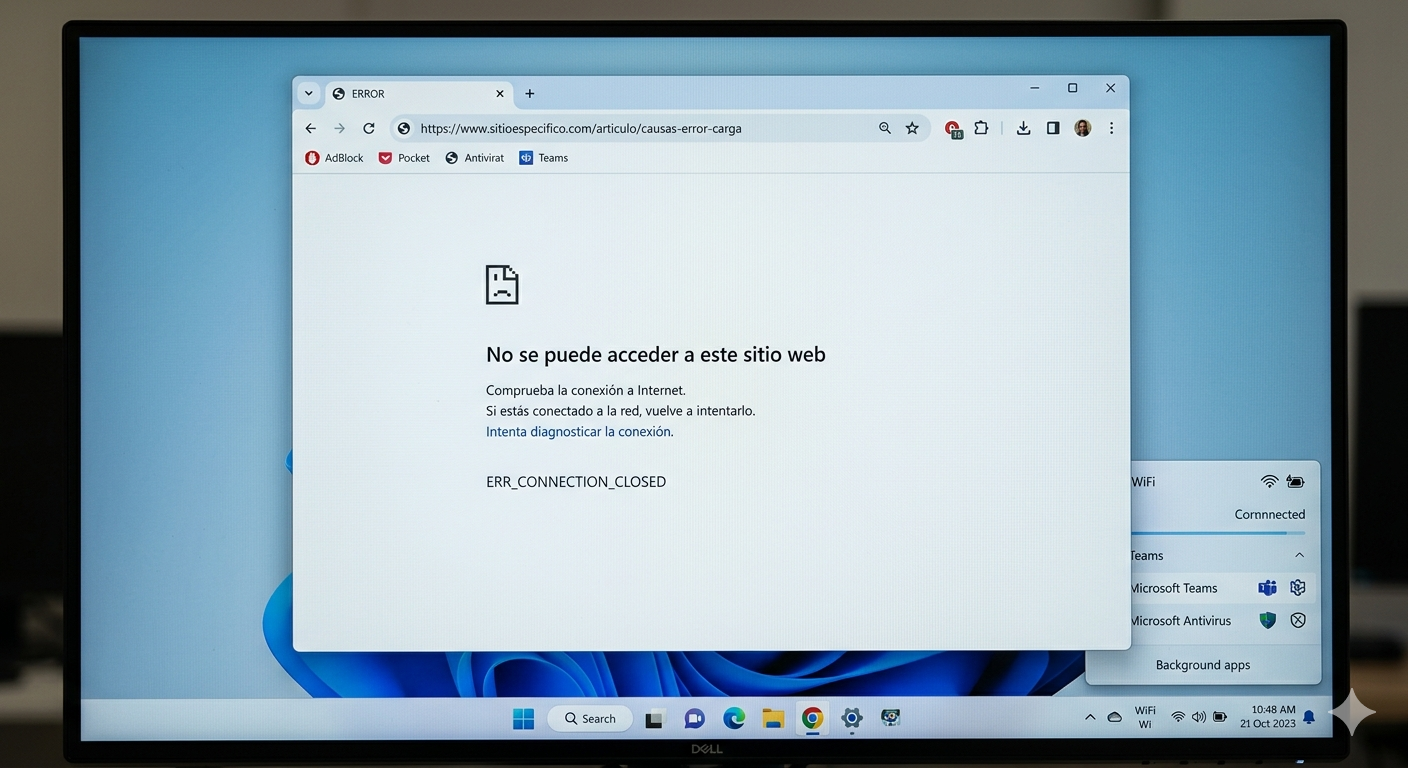Click the blue WiFi progress bar in the panel
The height and width of the screenshot is (768, 1408).
pyautogui.click(x=1210, y=533)
